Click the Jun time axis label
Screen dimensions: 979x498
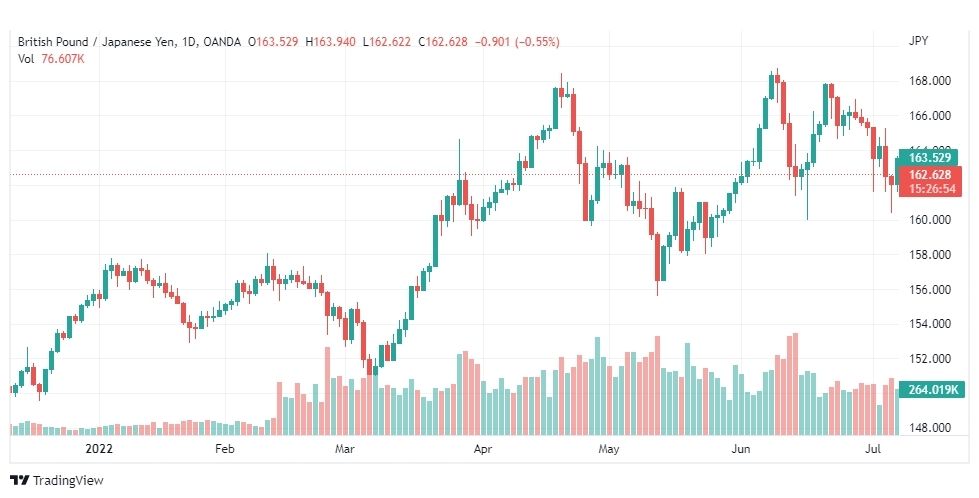pos(740,449)
